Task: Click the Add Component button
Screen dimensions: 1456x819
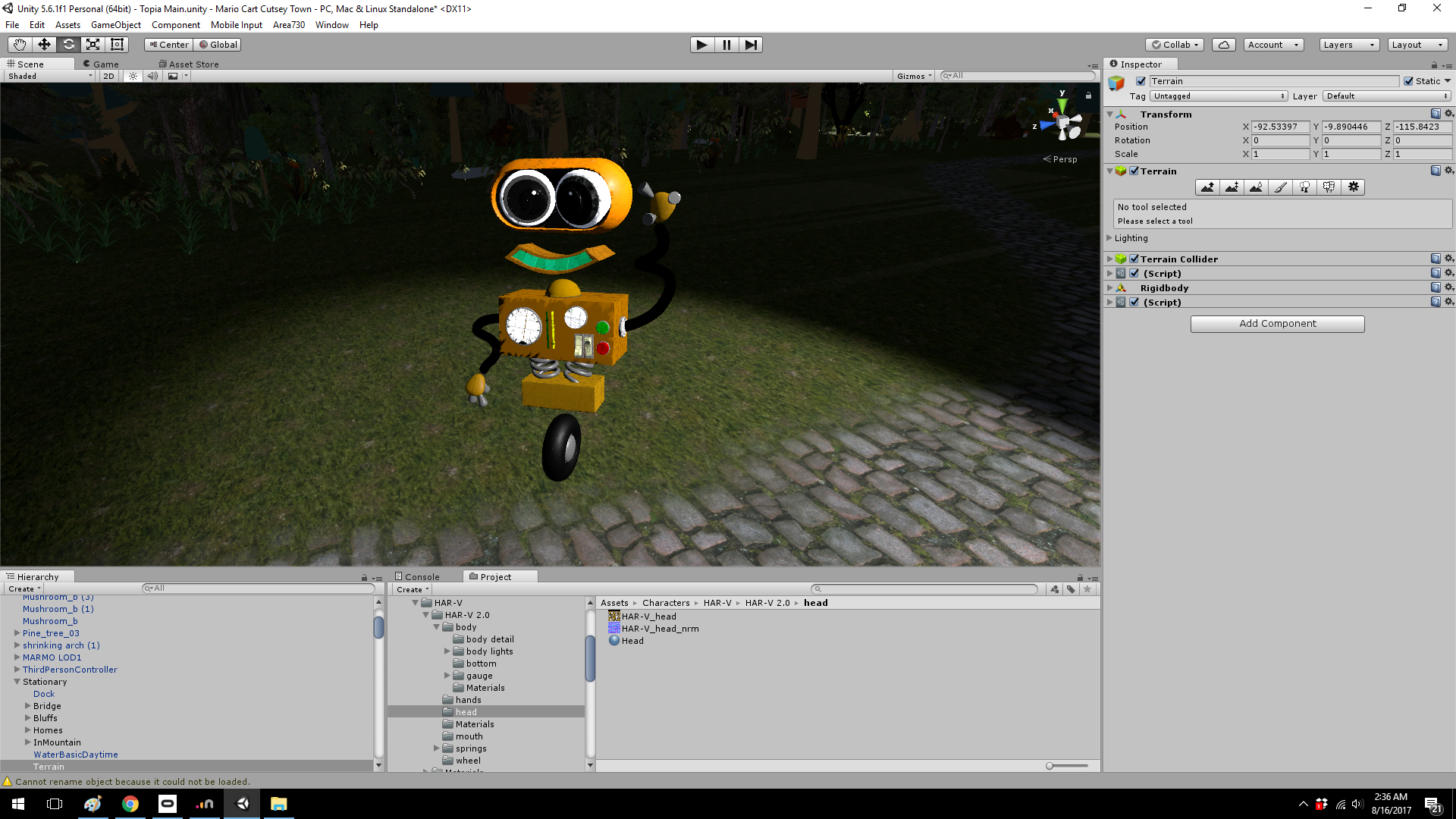Action: pos(1277,324)
